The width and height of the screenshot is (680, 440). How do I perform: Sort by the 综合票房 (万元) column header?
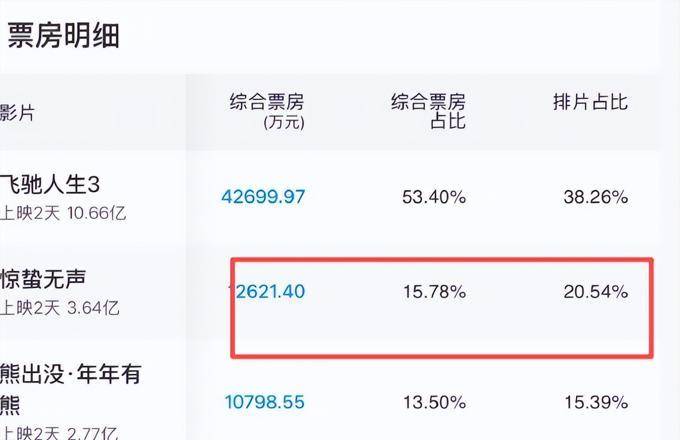(x=267, y=111)
